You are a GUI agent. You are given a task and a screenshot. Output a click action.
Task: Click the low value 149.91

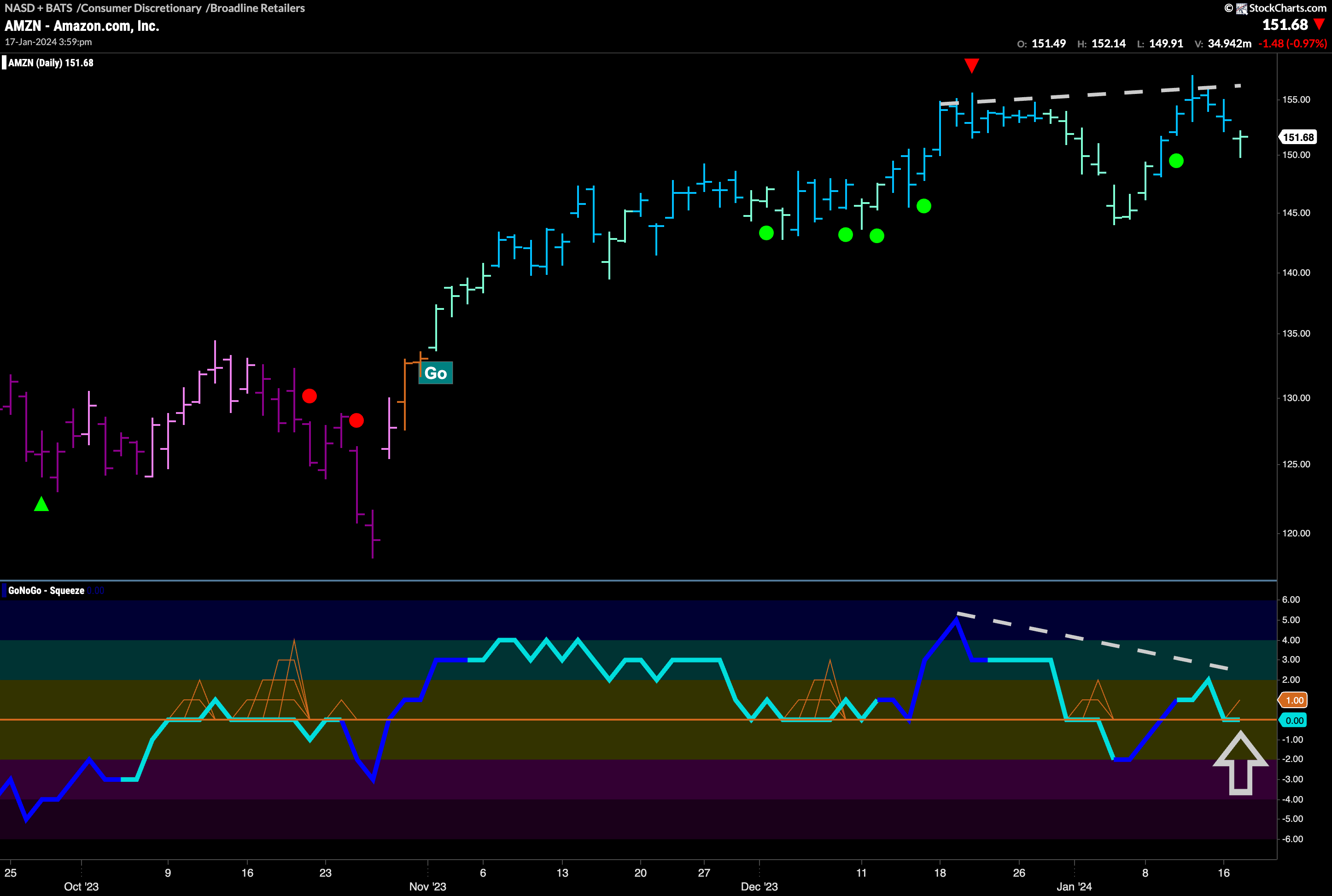[1166, 43]
